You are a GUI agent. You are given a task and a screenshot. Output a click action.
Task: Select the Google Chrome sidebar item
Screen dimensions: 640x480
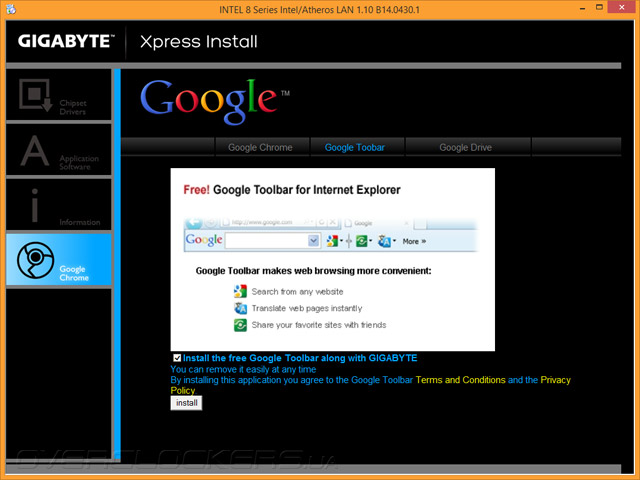coord(59,259)
